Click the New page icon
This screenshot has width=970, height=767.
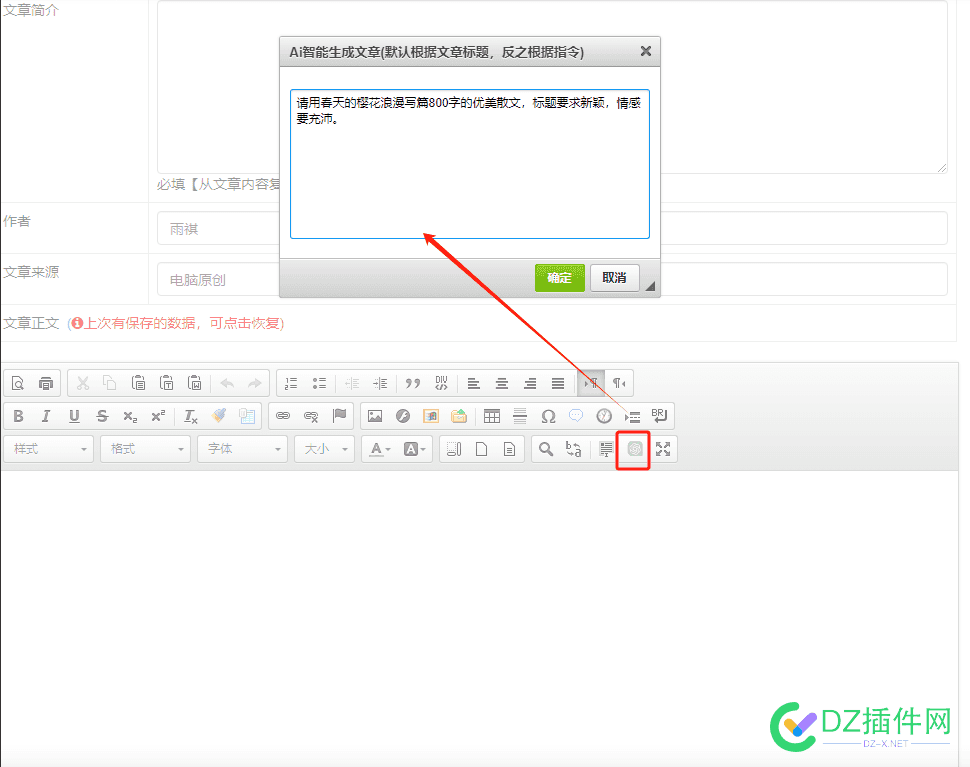[481, 449]
